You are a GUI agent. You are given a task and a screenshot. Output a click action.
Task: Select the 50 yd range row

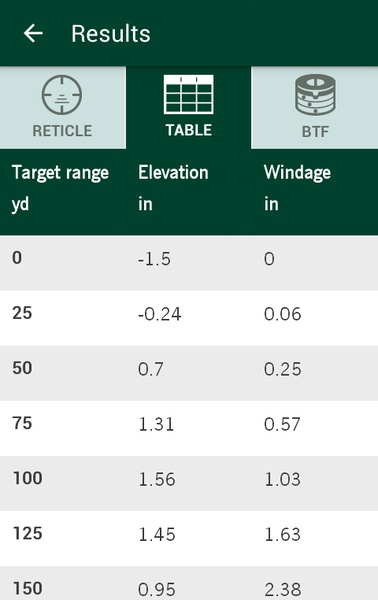[x=189, y=373]
